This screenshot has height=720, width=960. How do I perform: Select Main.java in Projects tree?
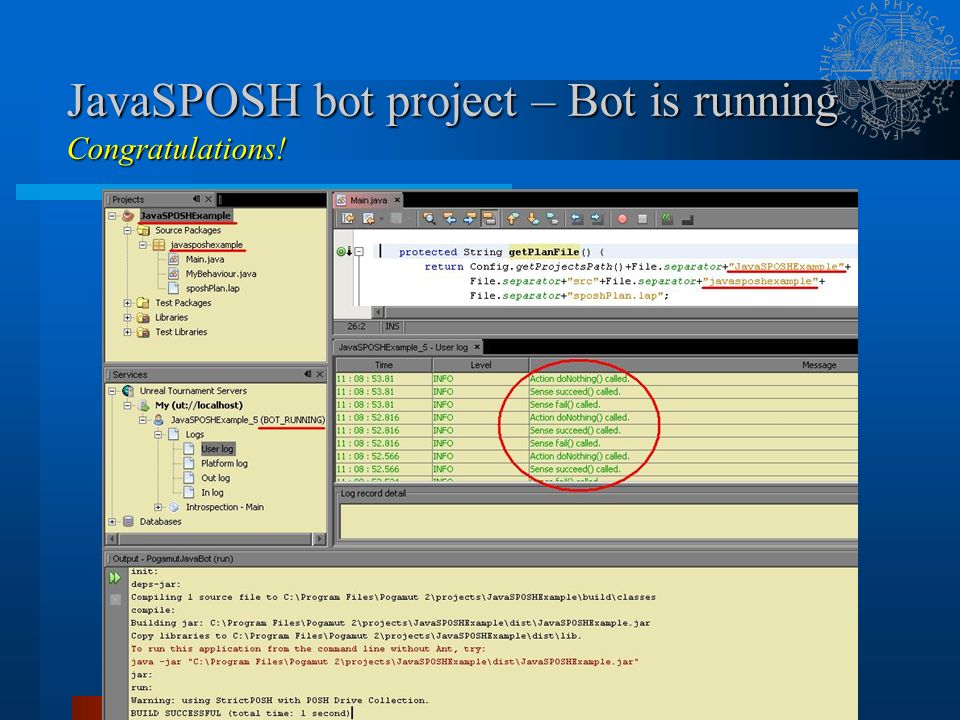click(205, 260)
